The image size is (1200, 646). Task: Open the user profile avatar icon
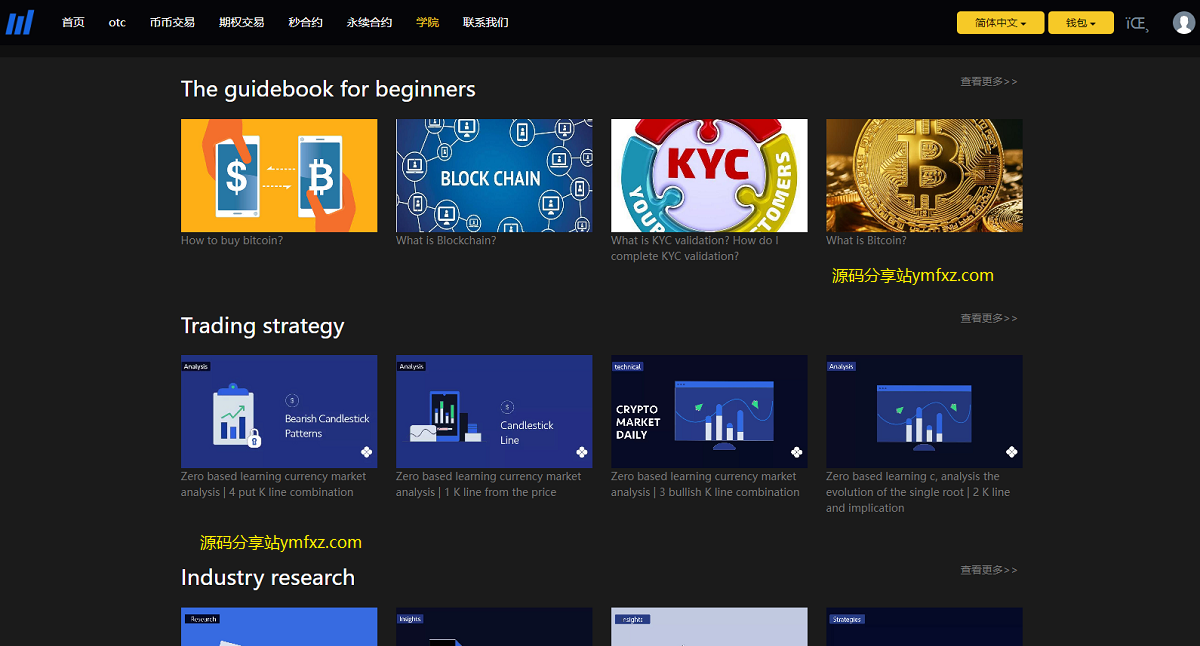(1183, 22)
